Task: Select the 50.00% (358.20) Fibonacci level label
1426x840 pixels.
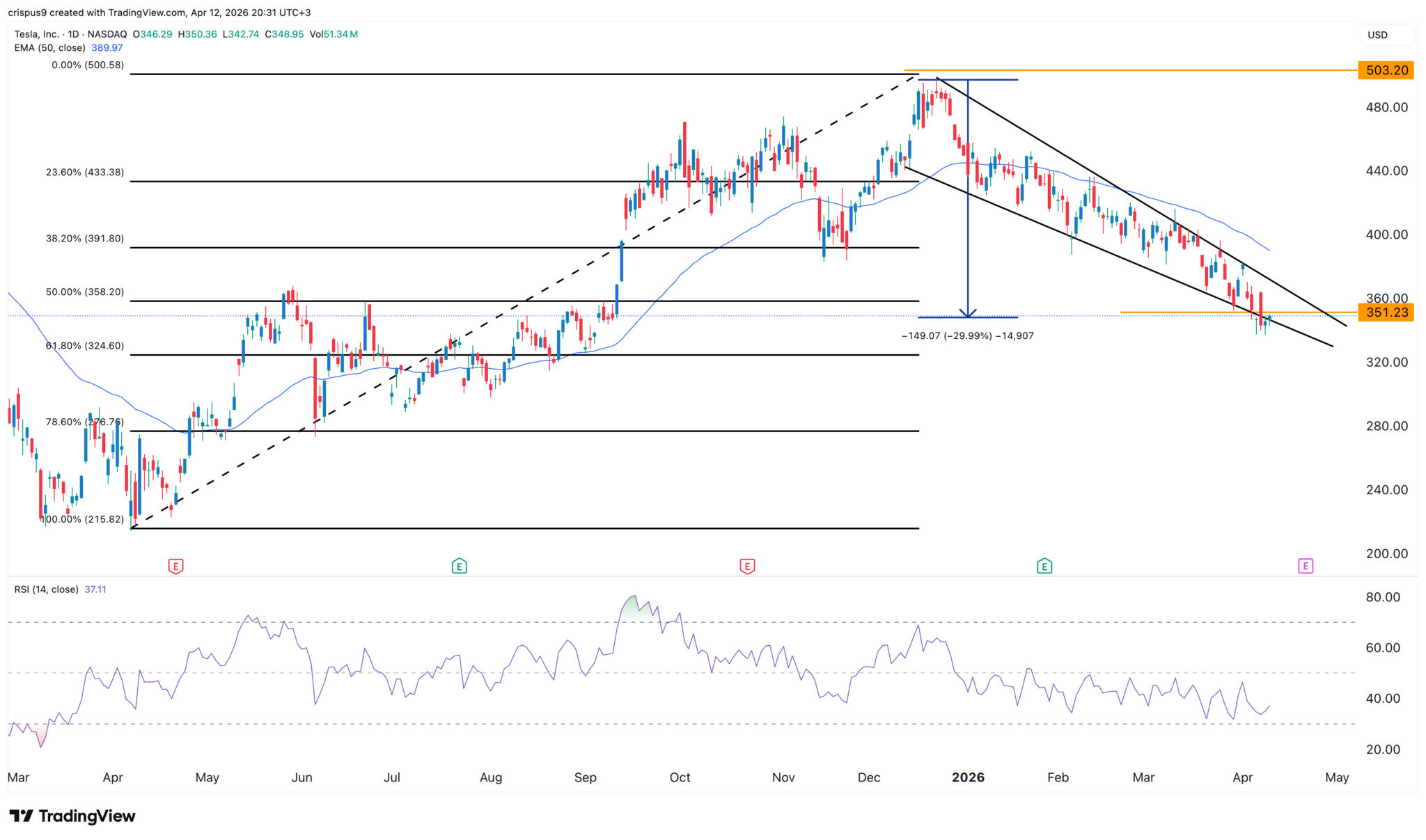Action: pos(85,292)
